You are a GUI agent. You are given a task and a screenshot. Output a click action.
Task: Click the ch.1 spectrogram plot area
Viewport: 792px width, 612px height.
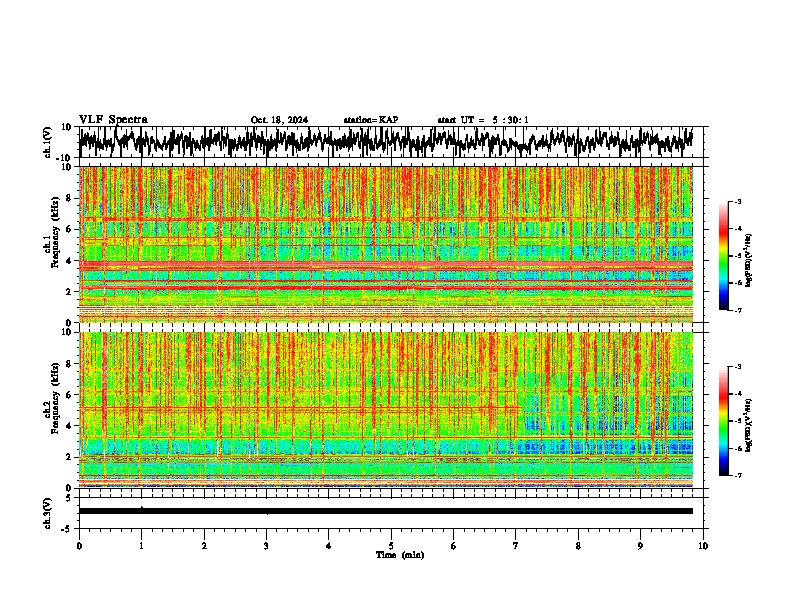386,244
